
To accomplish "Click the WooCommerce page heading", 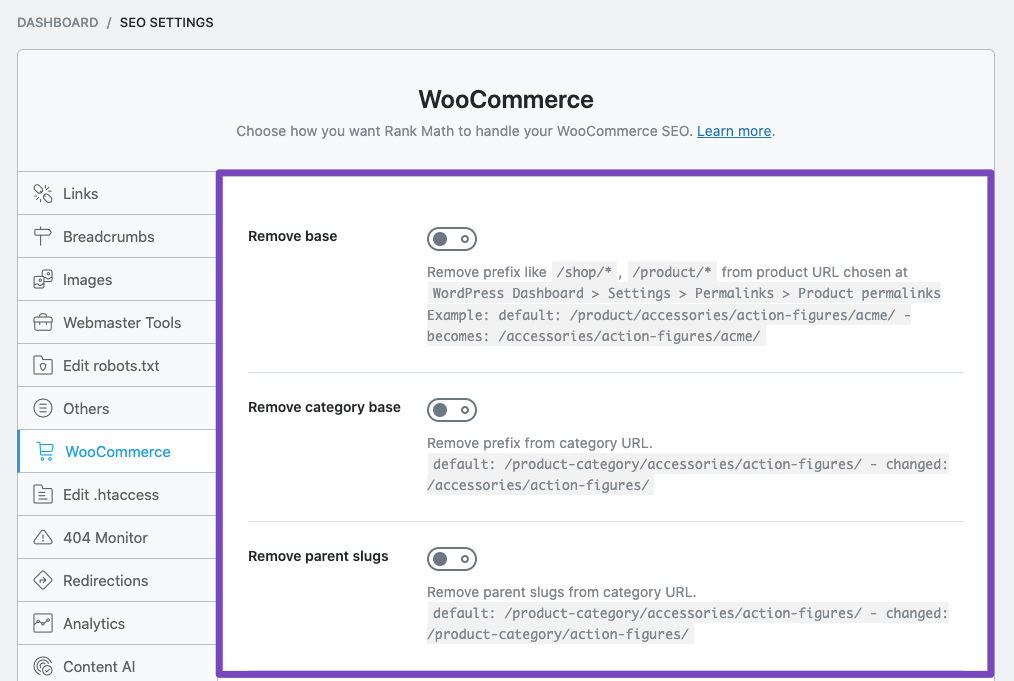I will point(506,100).
